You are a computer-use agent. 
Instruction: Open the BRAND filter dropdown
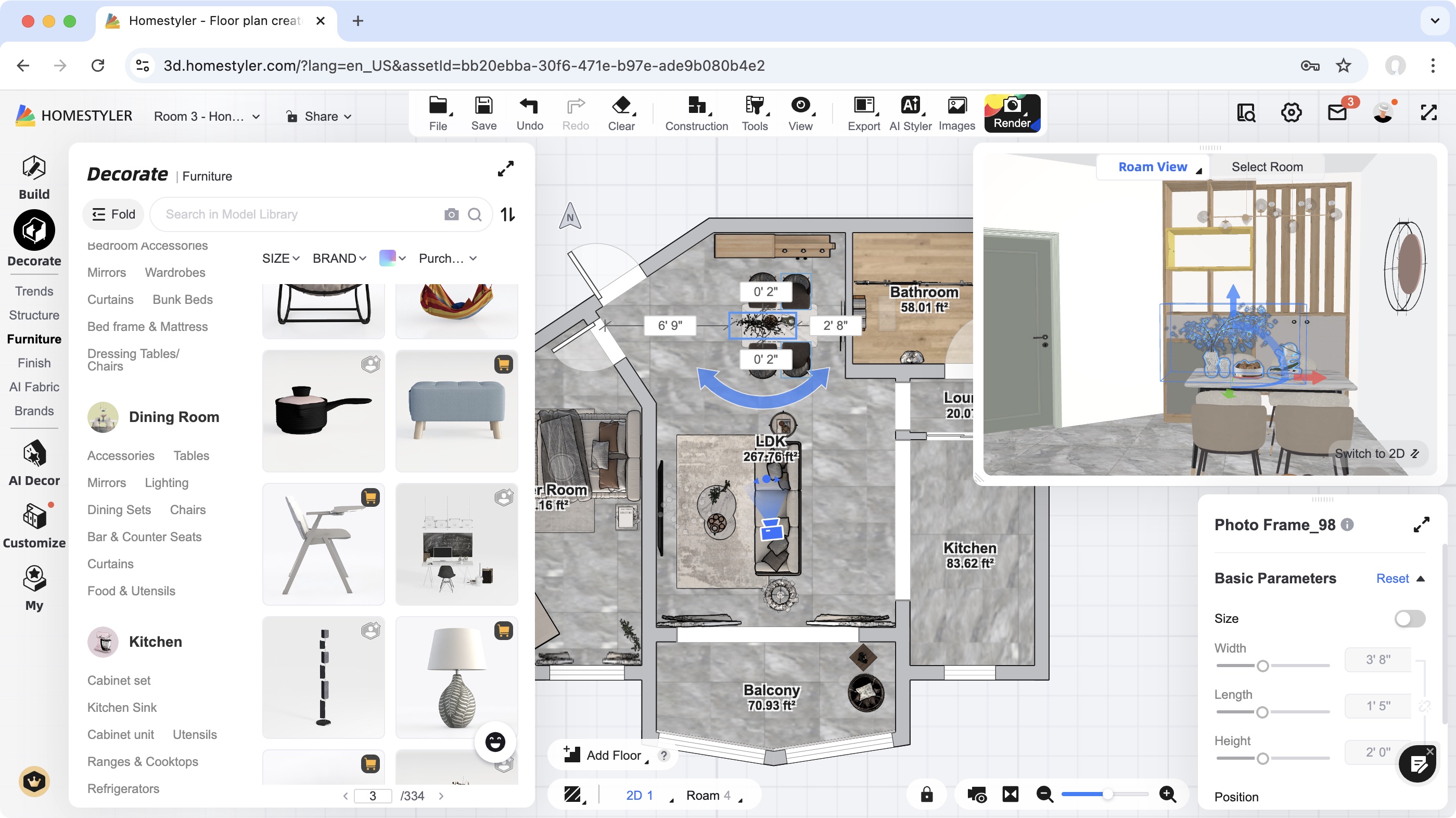click(x=339, y=258)
